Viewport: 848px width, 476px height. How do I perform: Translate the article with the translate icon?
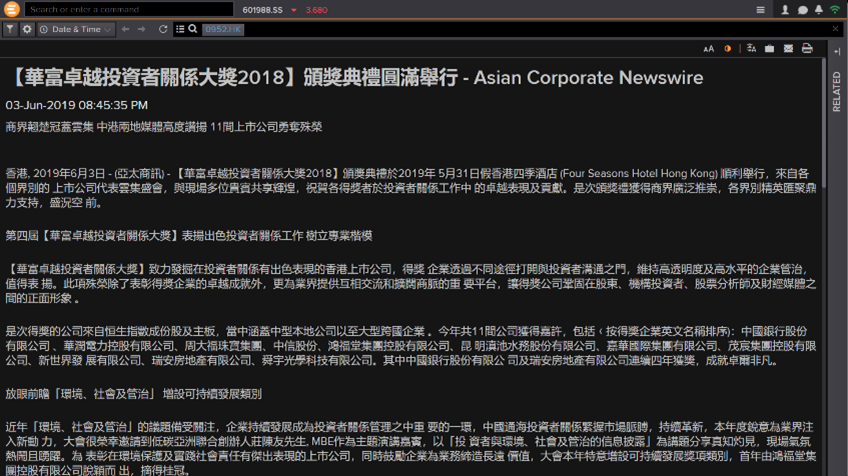[x=751, y=48]
